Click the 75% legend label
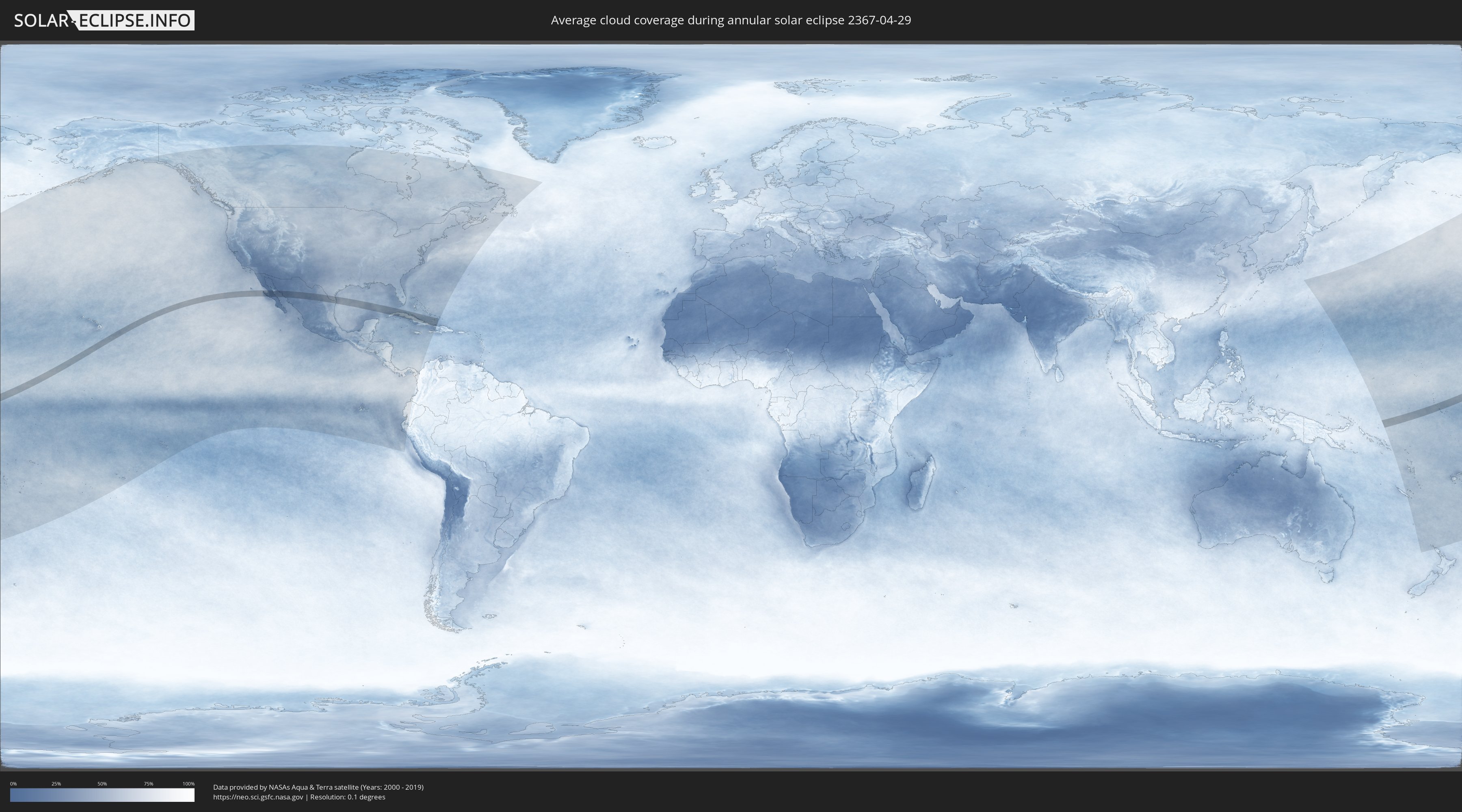 [148, 784]
